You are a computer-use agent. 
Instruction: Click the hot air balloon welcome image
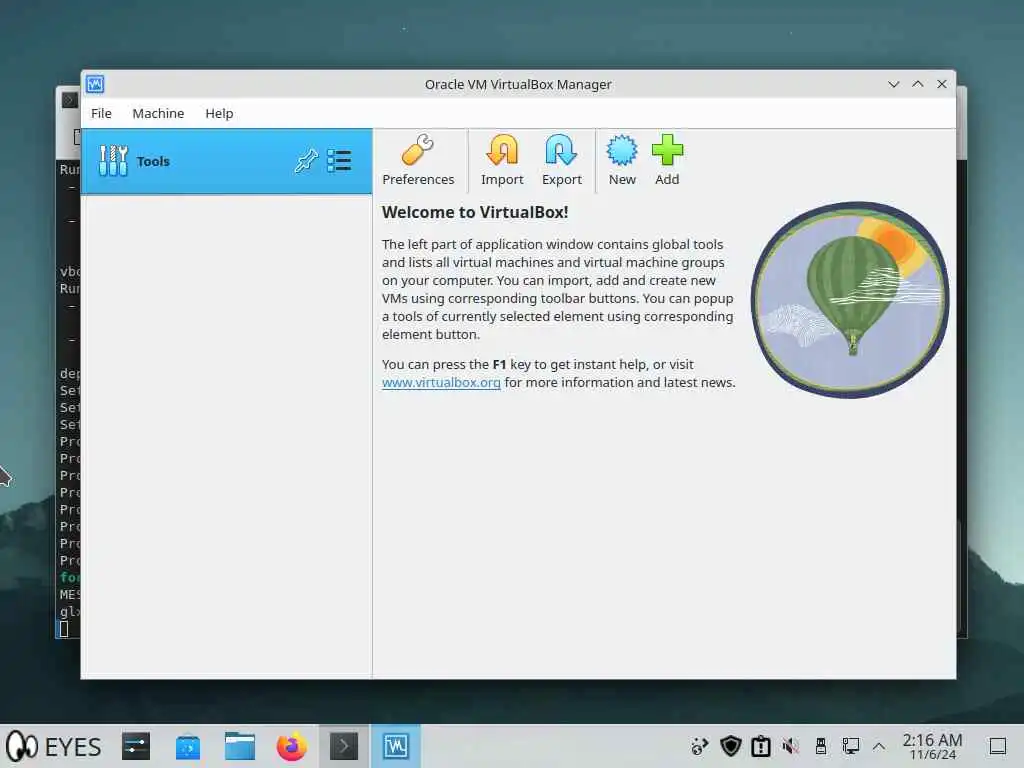click(850, 300)
